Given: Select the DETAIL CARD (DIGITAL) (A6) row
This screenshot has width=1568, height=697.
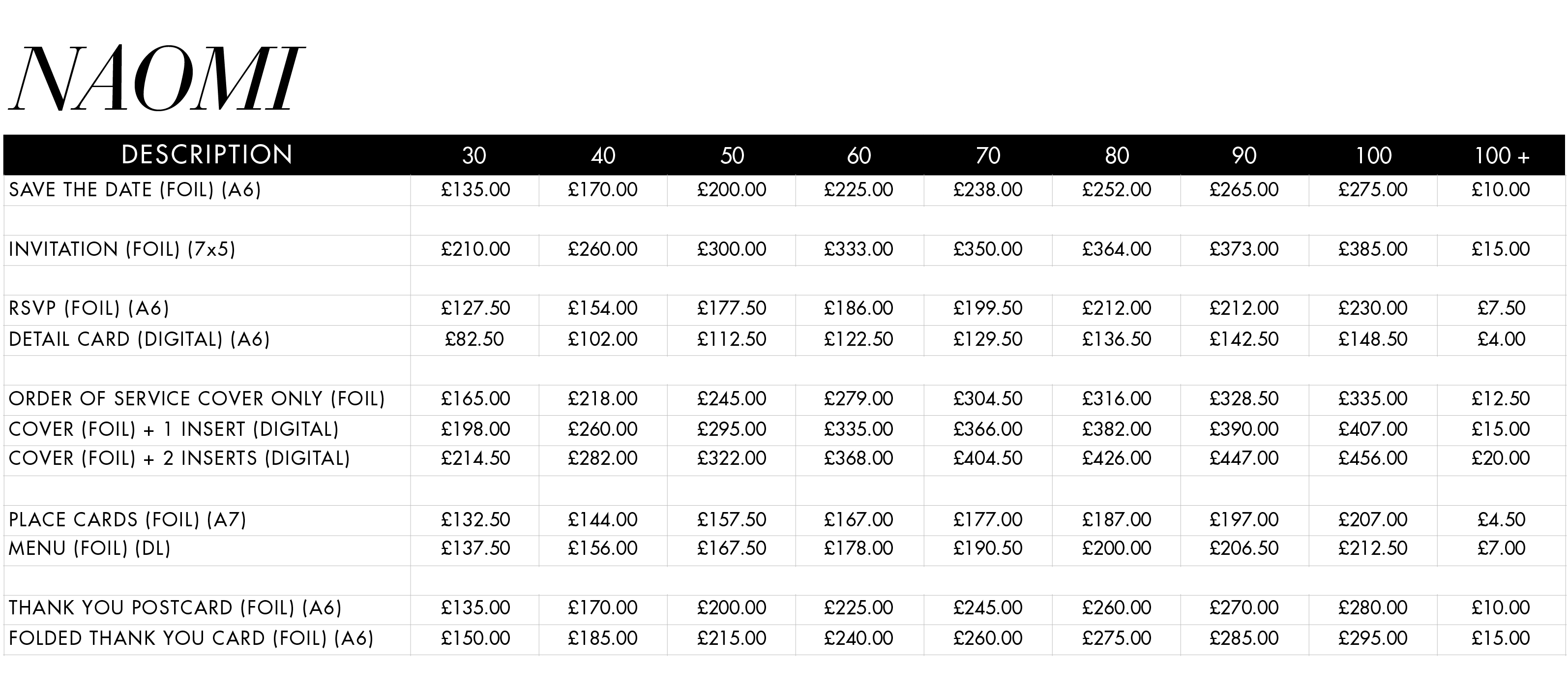Looking at the screenshot, I should click(x=784, y=340).
